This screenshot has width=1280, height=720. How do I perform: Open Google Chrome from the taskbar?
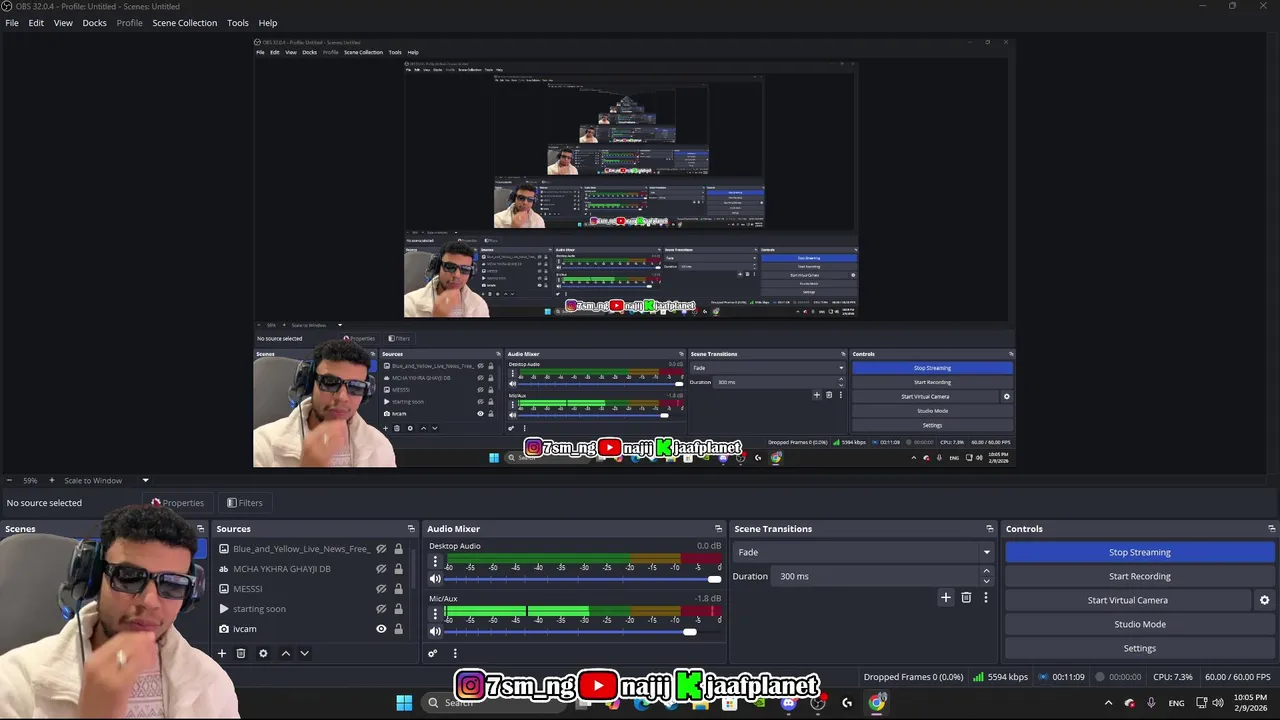[x=877, y=703]
